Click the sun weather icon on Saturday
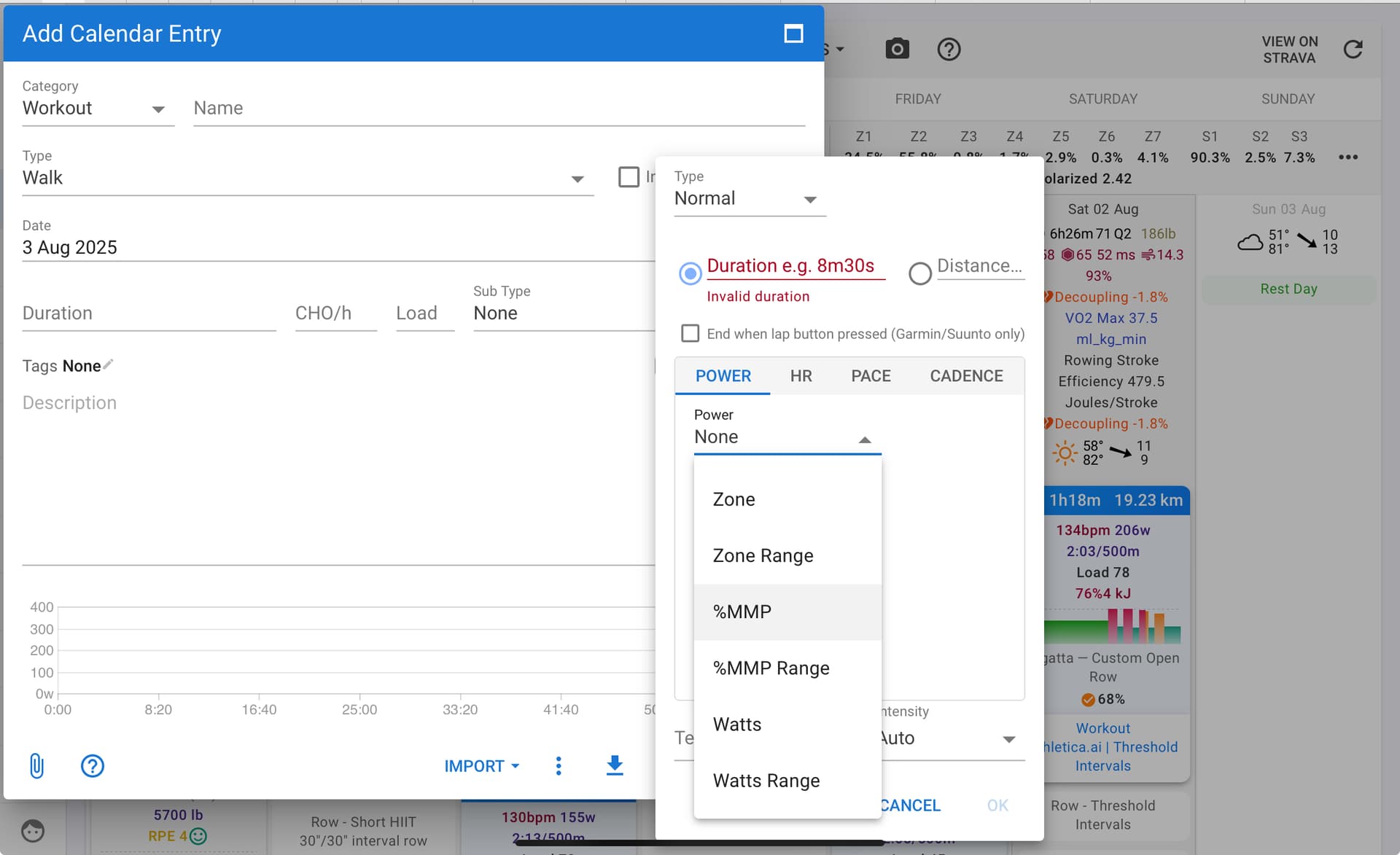Screen dimensions: 1400x855 [x=1065, y=453]
